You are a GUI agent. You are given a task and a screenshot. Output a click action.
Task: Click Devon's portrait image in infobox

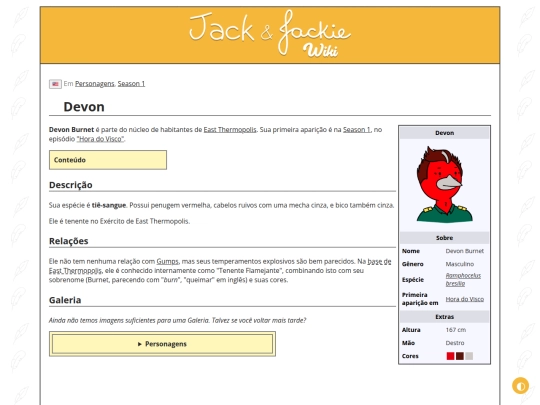pyautogui.click(x=444, y=185)
